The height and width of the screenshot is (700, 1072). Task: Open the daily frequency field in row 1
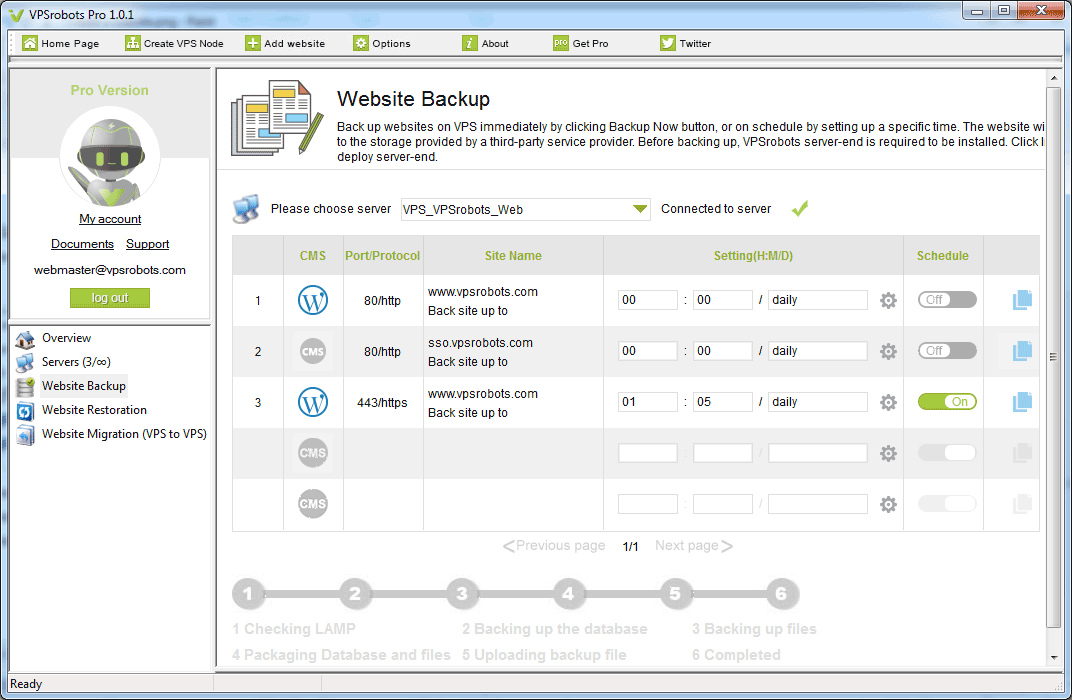pyautogui.click(x=817, y=300)
